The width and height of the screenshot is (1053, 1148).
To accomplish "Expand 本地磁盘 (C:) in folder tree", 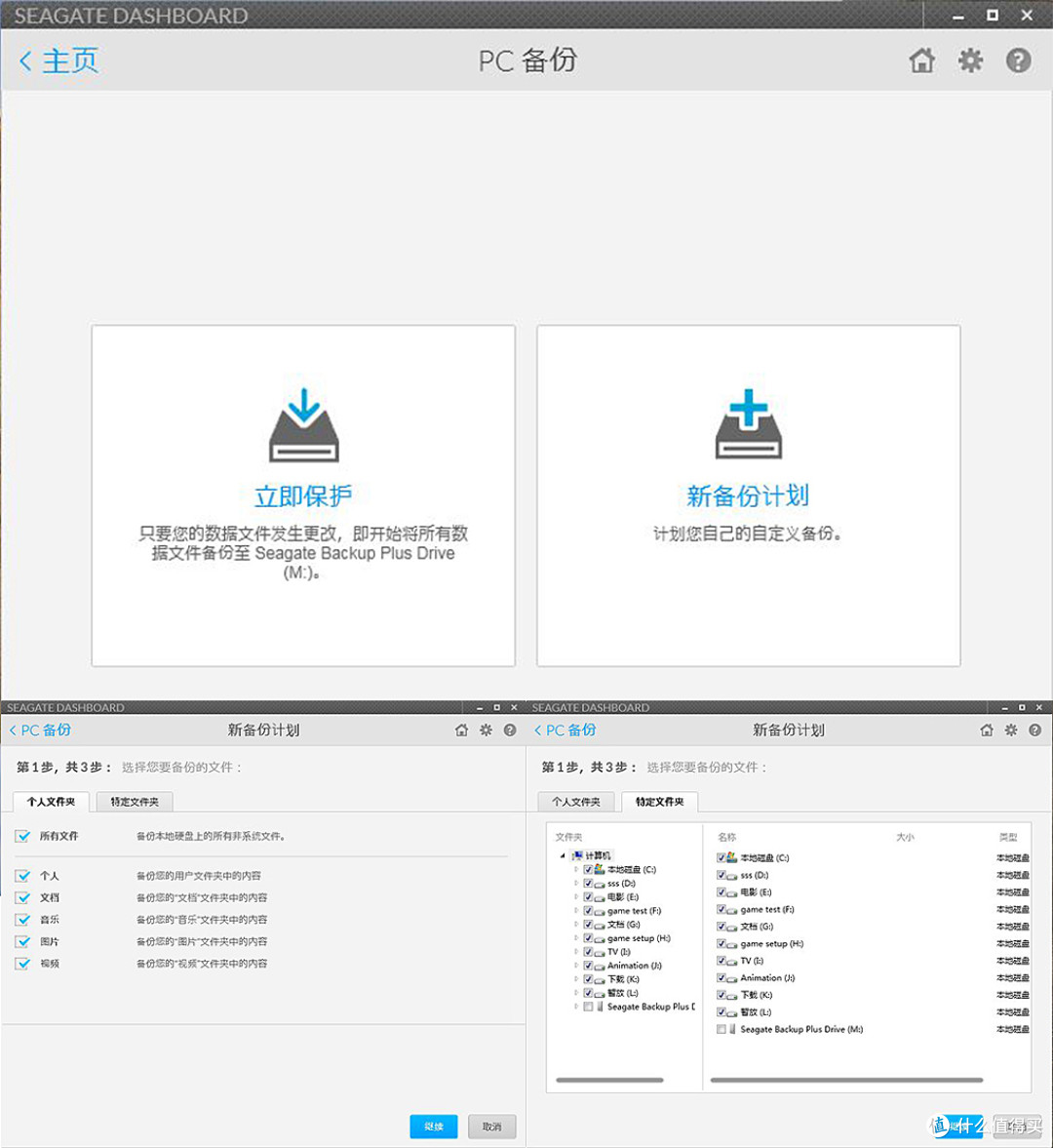I will click(x=576, y=869).
